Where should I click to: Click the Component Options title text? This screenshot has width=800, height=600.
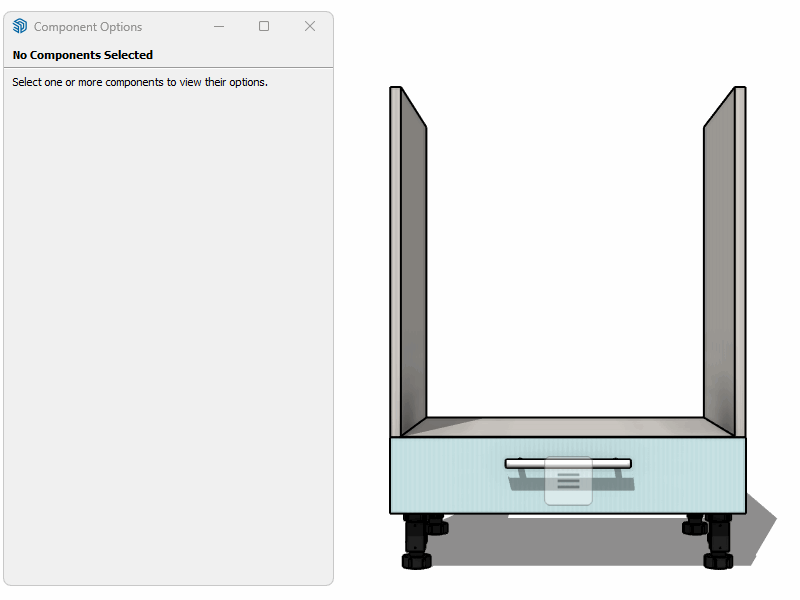[88, 27]
